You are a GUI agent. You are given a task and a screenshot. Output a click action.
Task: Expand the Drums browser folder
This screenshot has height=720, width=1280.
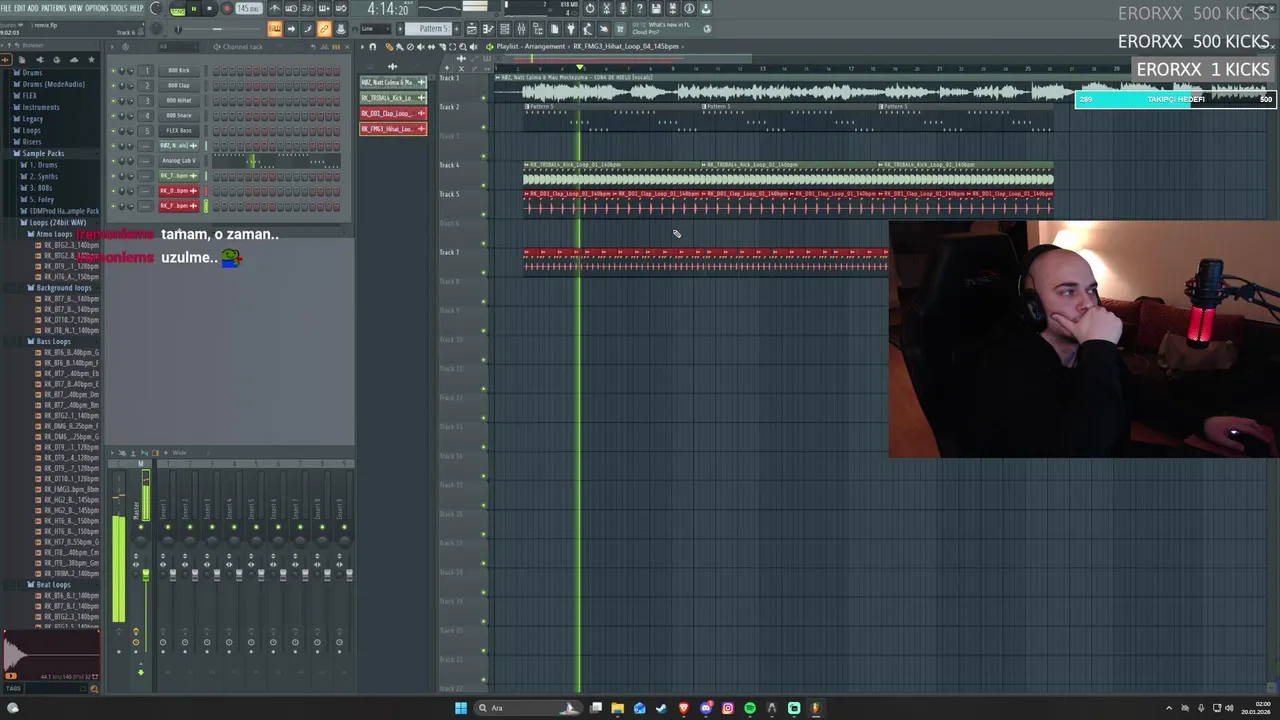pos(31,73)
